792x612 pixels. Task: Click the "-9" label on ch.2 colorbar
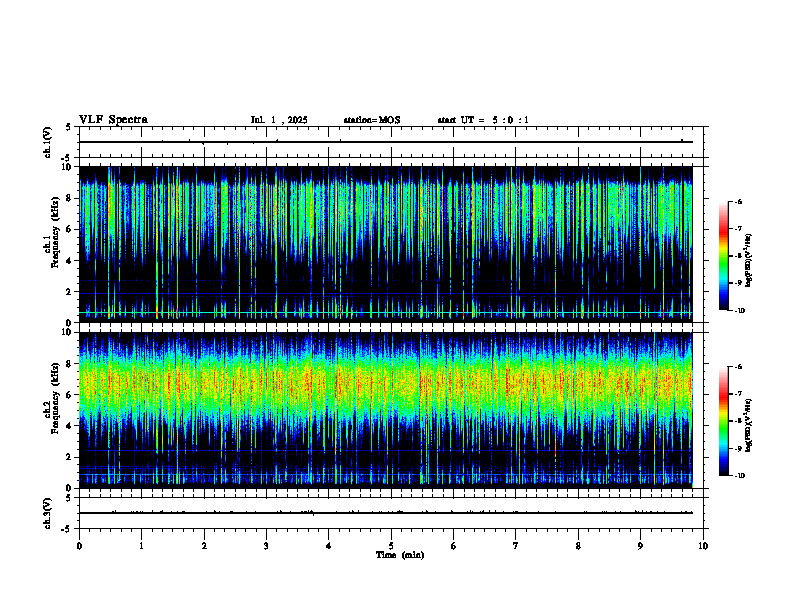point(738,448)
